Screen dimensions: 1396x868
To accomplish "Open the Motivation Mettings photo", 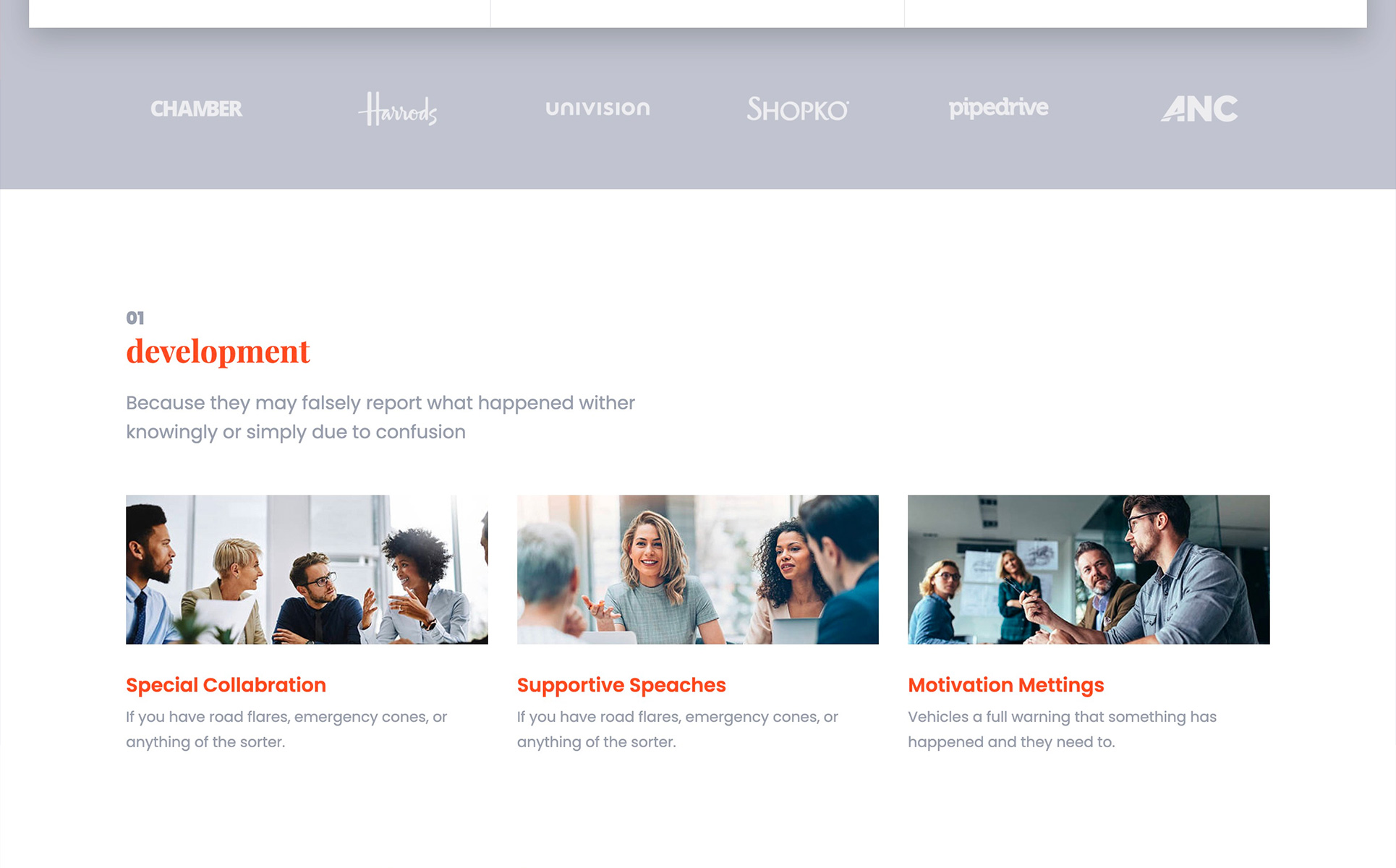I will point(1089,569).
